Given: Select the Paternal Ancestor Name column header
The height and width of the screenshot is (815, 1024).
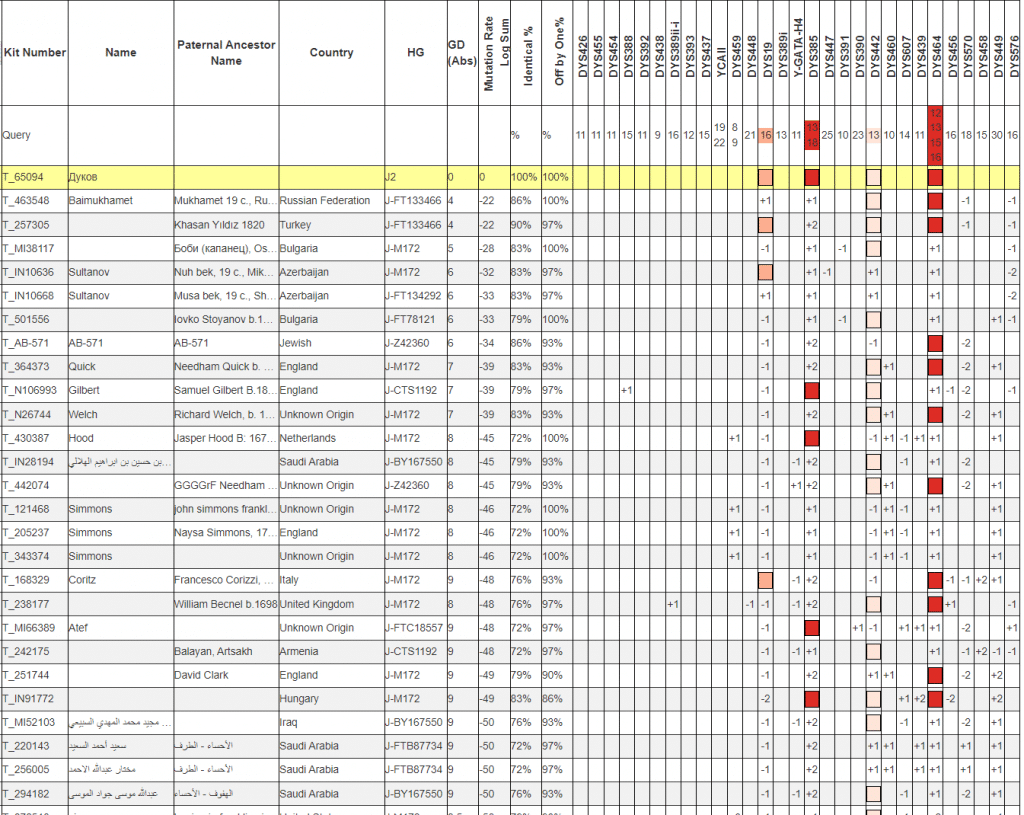Looking at the screenshot, I should (x=226, y=53).
